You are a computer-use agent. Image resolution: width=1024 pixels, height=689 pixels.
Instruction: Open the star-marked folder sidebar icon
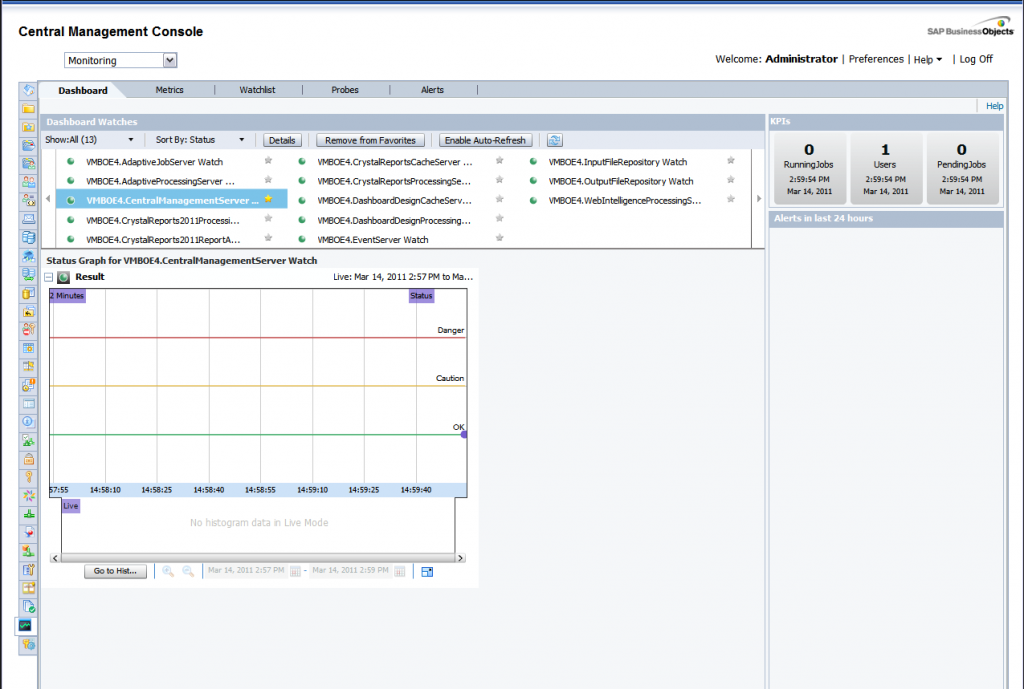click(x=28, y=127)
